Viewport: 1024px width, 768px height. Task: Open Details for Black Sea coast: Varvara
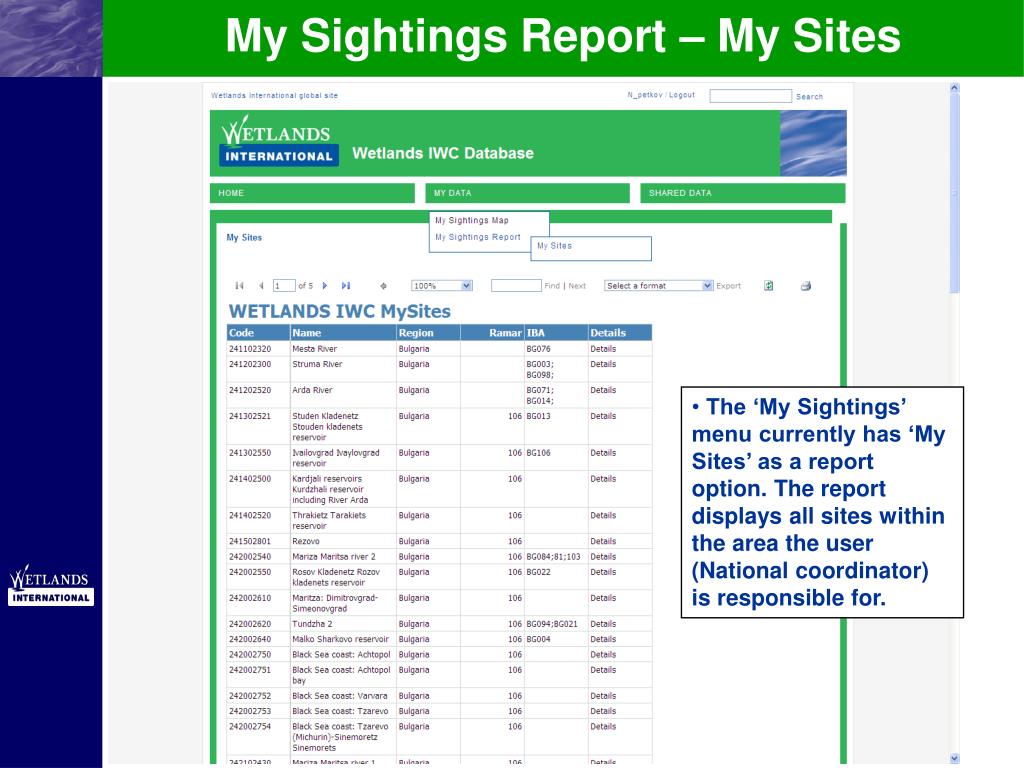pyautogui.click(x=603, y=696)
